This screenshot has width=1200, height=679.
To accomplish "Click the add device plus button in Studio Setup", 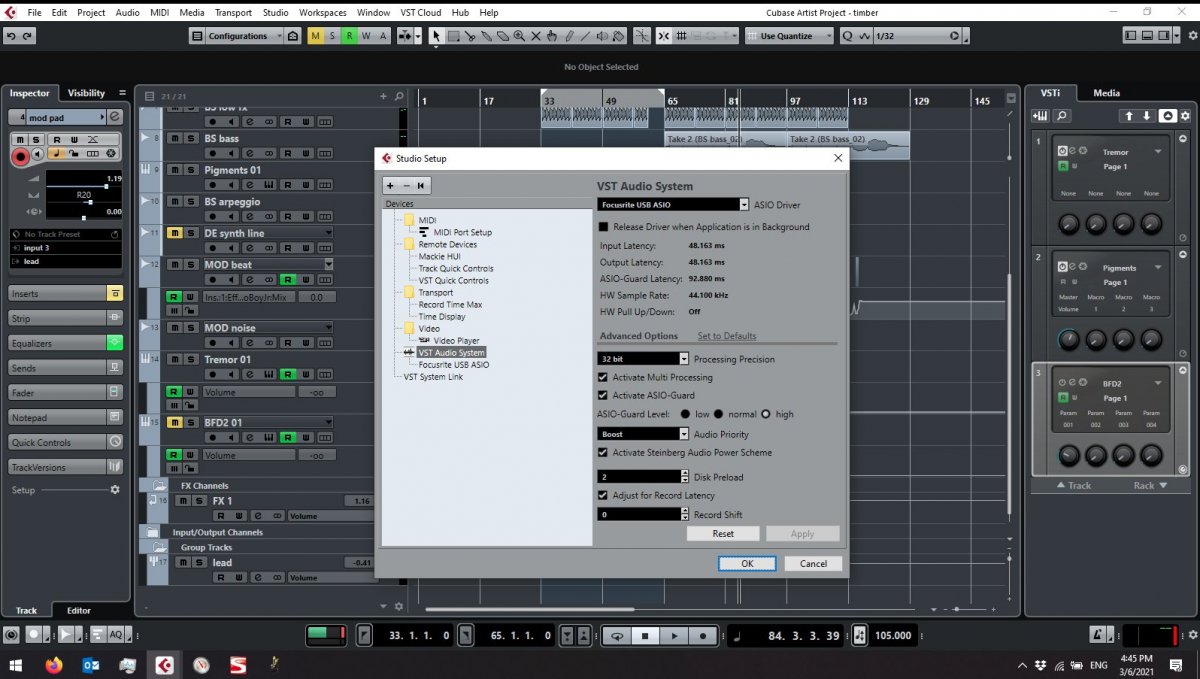I will click(x=391, y=186).
